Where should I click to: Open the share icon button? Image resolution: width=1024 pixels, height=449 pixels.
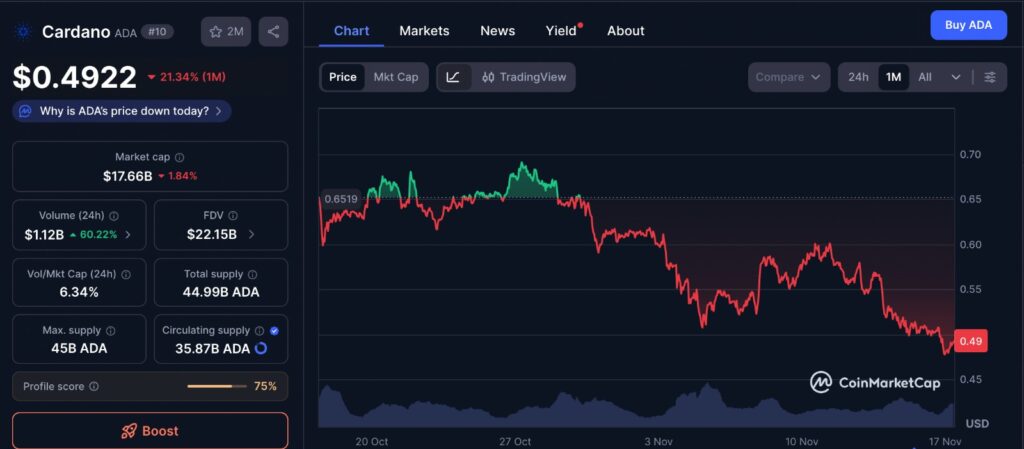tap(274, 31)
